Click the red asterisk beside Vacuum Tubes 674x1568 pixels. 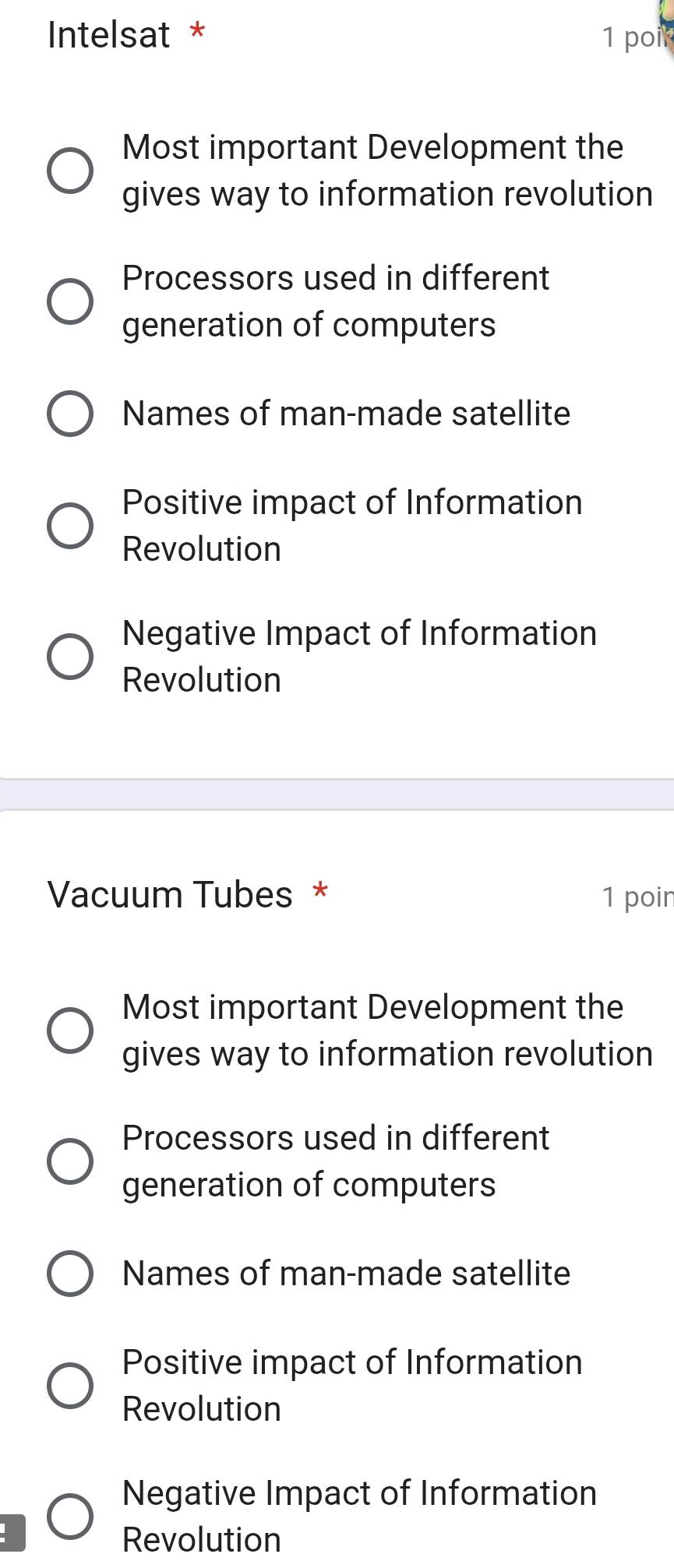click(319, 890)
